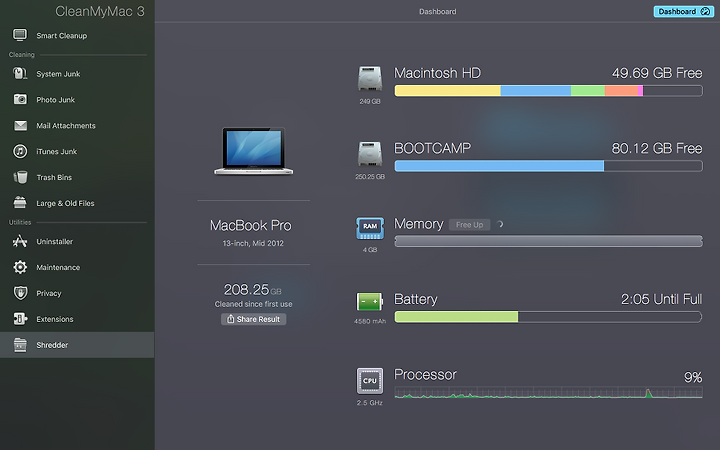Open Smart Cleanup monitor icon

click(x=20, y=35)
